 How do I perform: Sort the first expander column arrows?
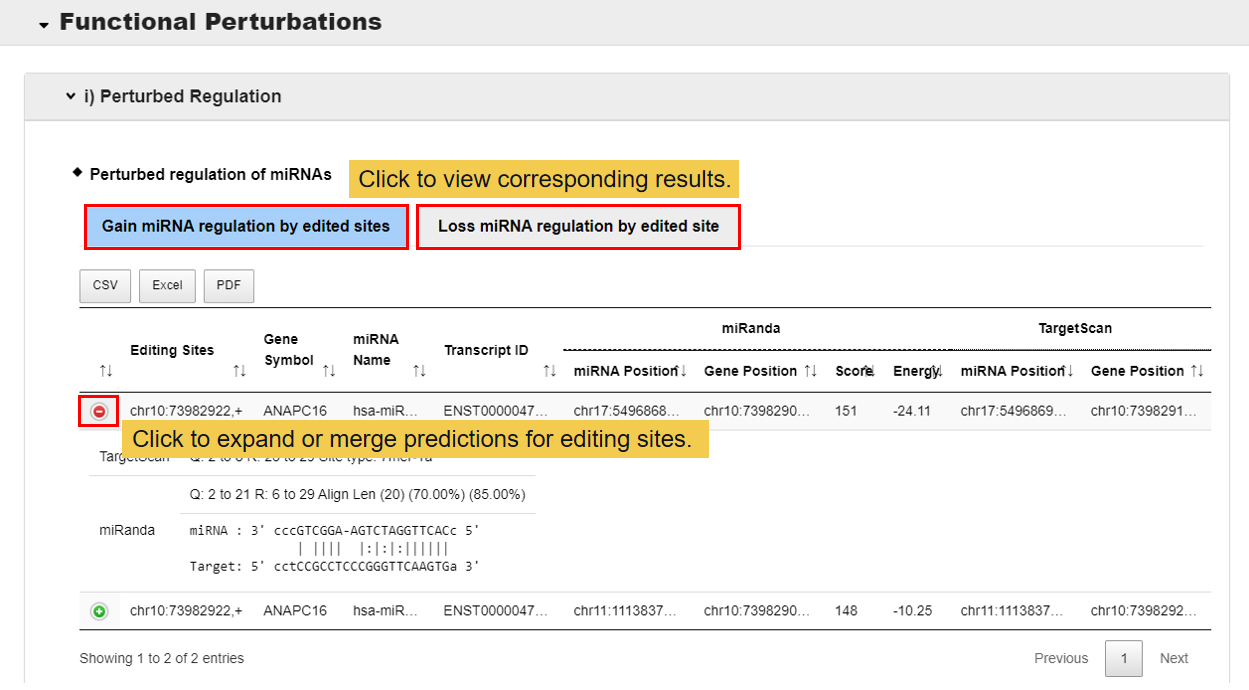pos(106,371)
